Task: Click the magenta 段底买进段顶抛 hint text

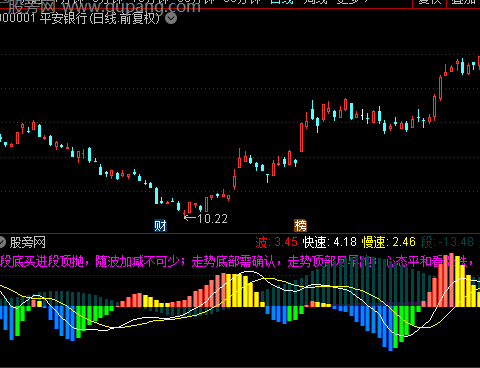Action: [x=42, y=262]
